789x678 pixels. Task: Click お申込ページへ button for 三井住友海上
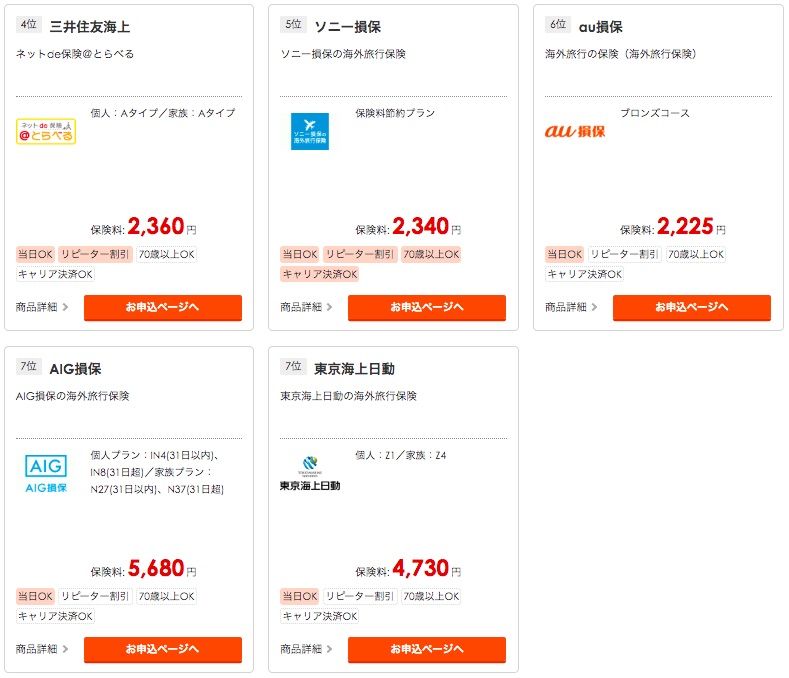click(163, 307)
